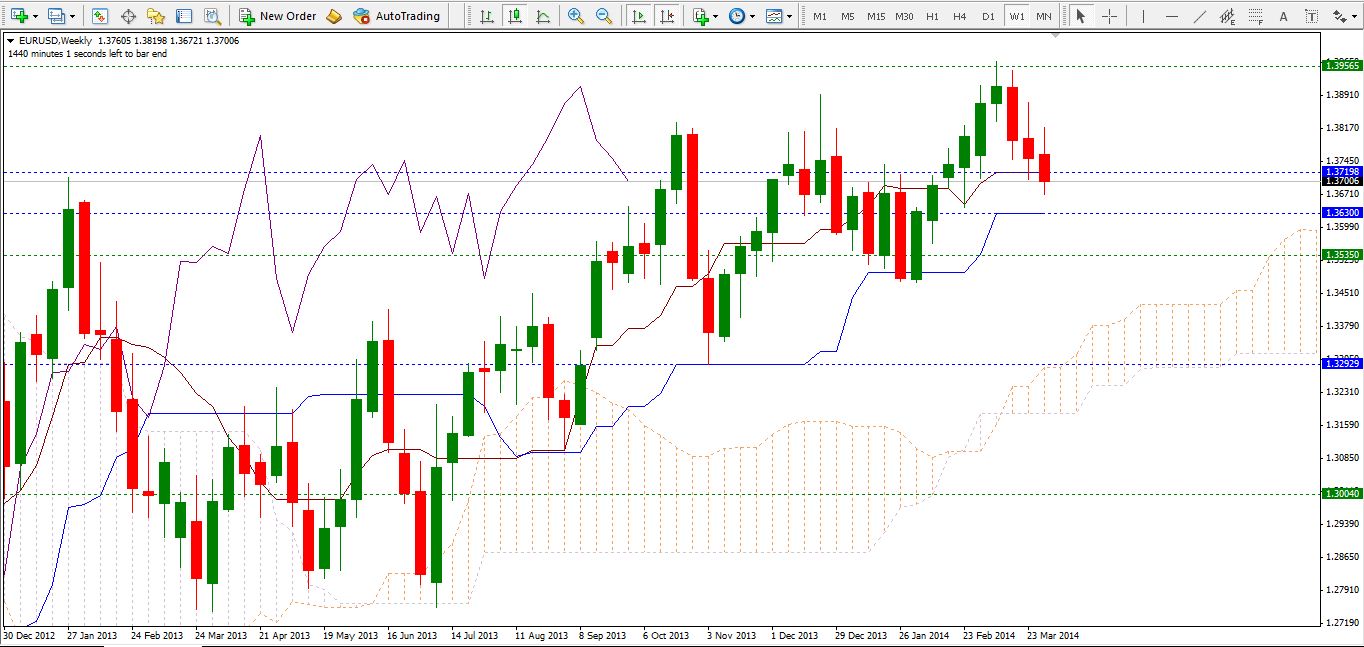This screenshot has height=647, width=1364.
Task: Open the Strategy Tester icon
Action: click(212, 16)
